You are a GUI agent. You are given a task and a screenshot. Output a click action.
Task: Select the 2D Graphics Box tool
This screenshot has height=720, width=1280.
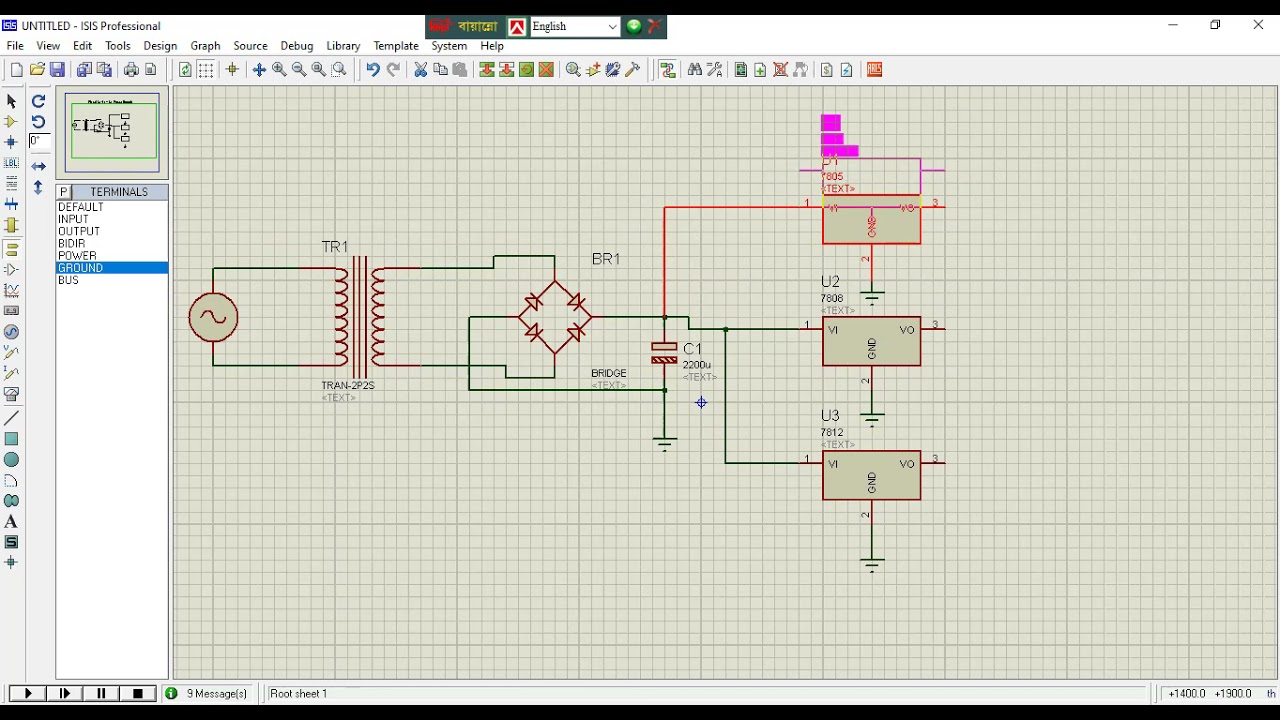coord(12,439)
